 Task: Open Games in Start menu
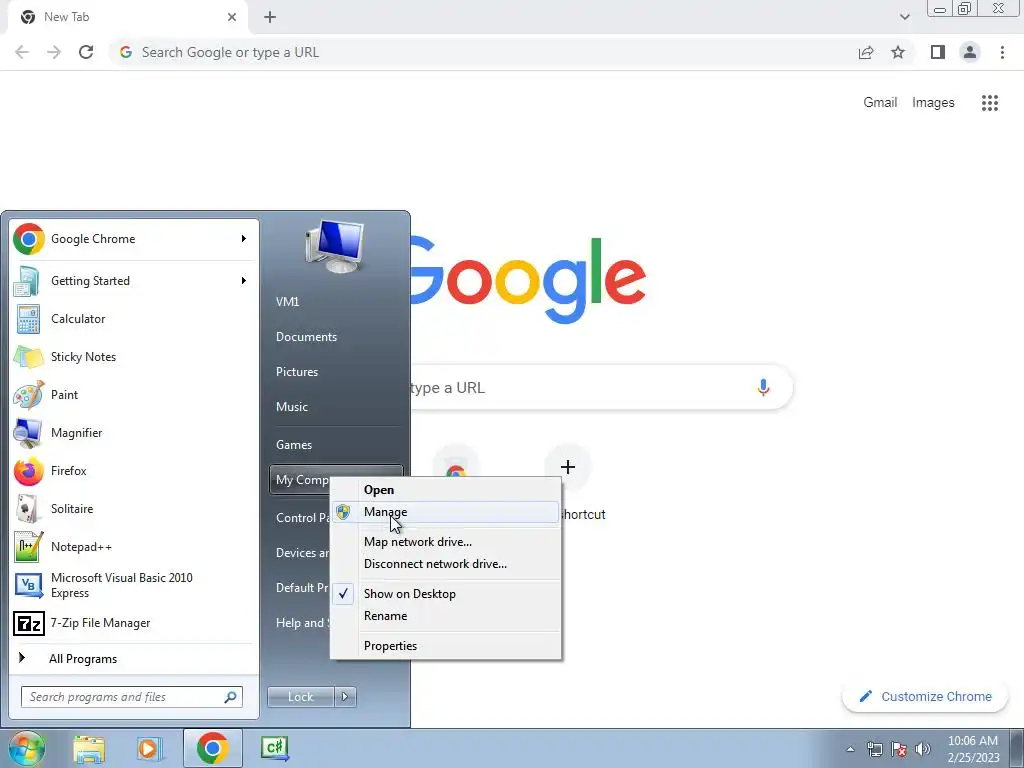point(337,445)
